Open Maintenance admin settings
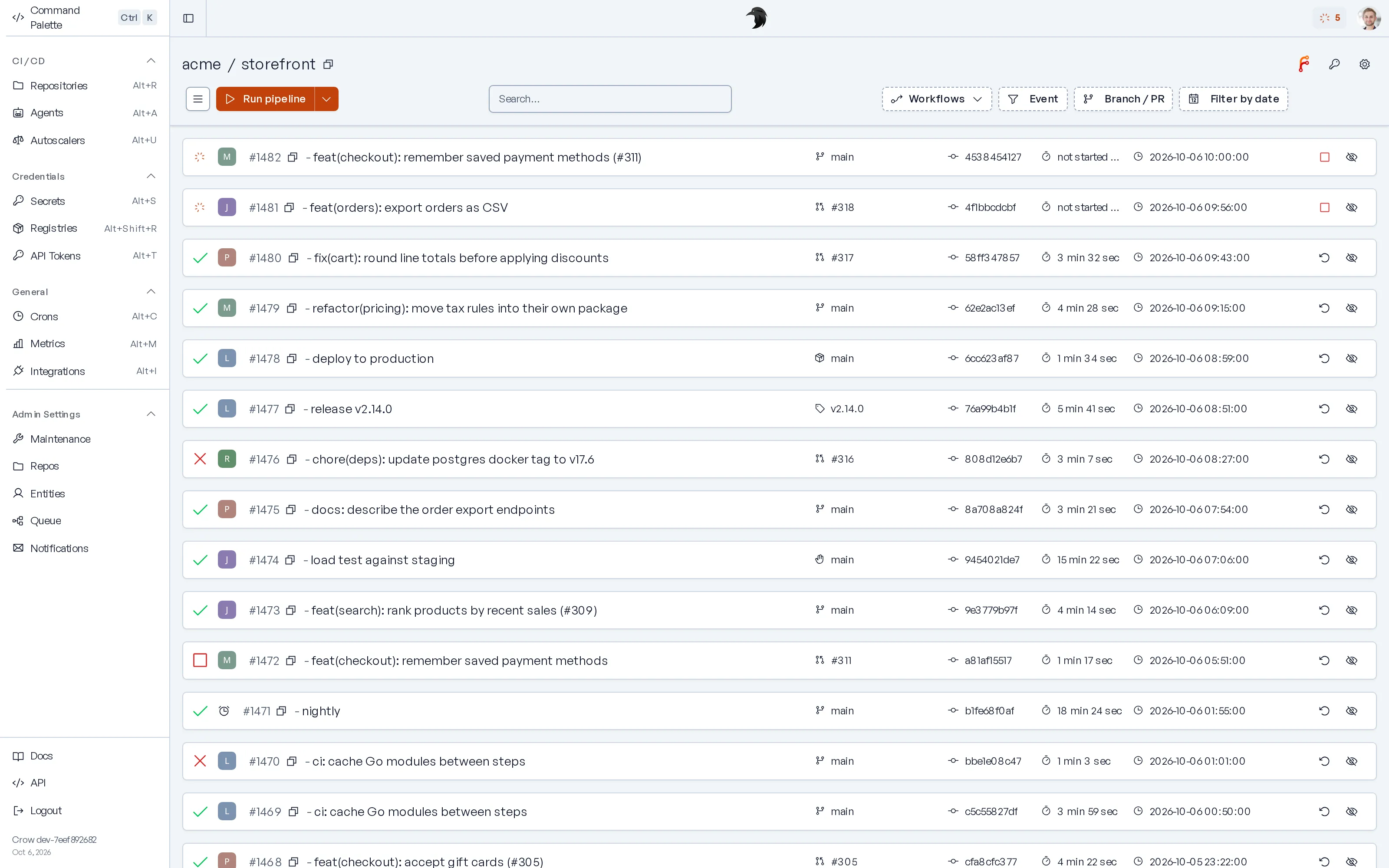Viewport: 1389px width, 868px height. click(x=84, y=439)
